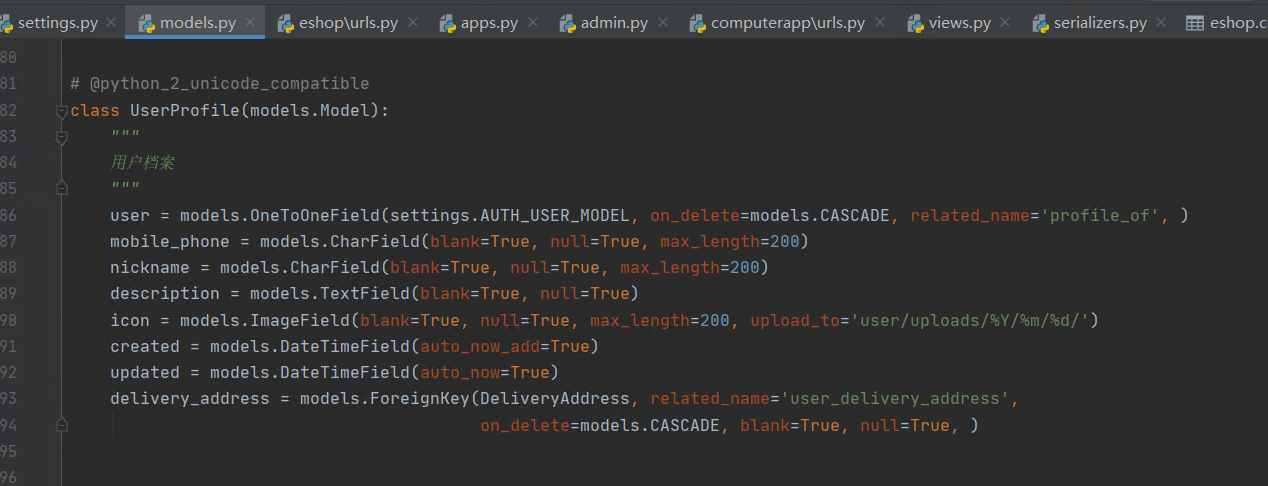Viewport: 1268px width, 486px height.
Task: Click the Python file icon on admin.py tab
Action: (567, 22)
